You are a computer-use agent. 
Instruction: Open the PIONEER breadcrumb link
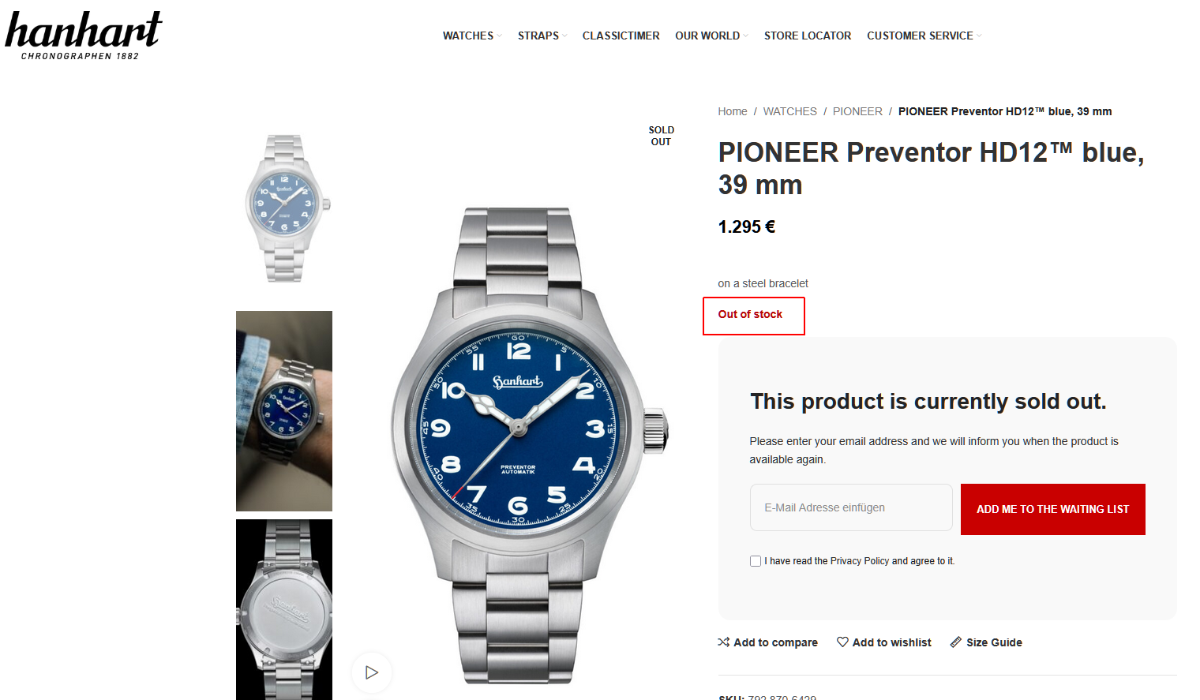coord(858,111)
